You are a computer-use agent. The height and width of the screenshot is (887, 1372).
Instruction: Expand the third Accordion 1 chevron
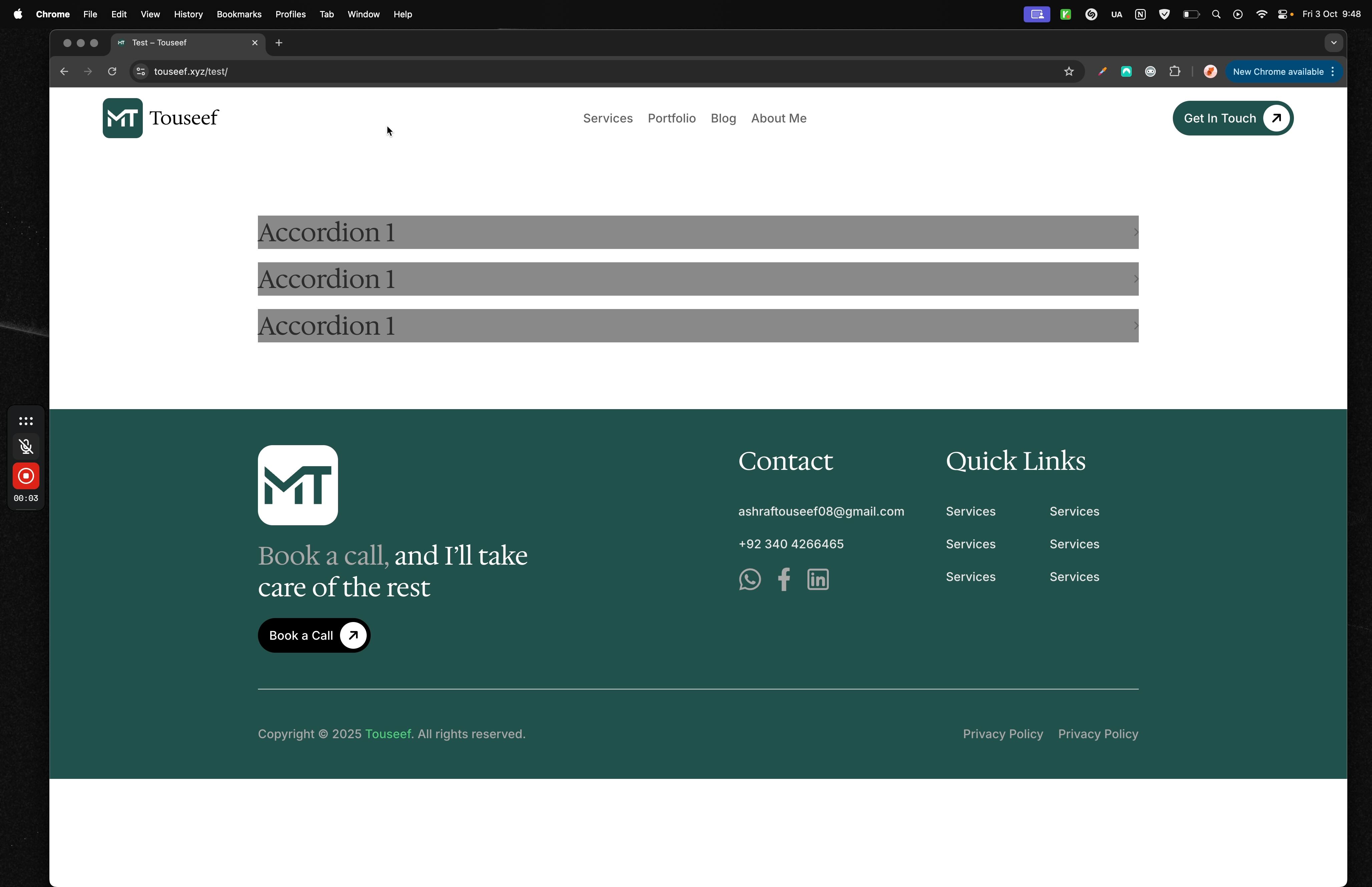pyautogui.click(x=1135, y=325)
